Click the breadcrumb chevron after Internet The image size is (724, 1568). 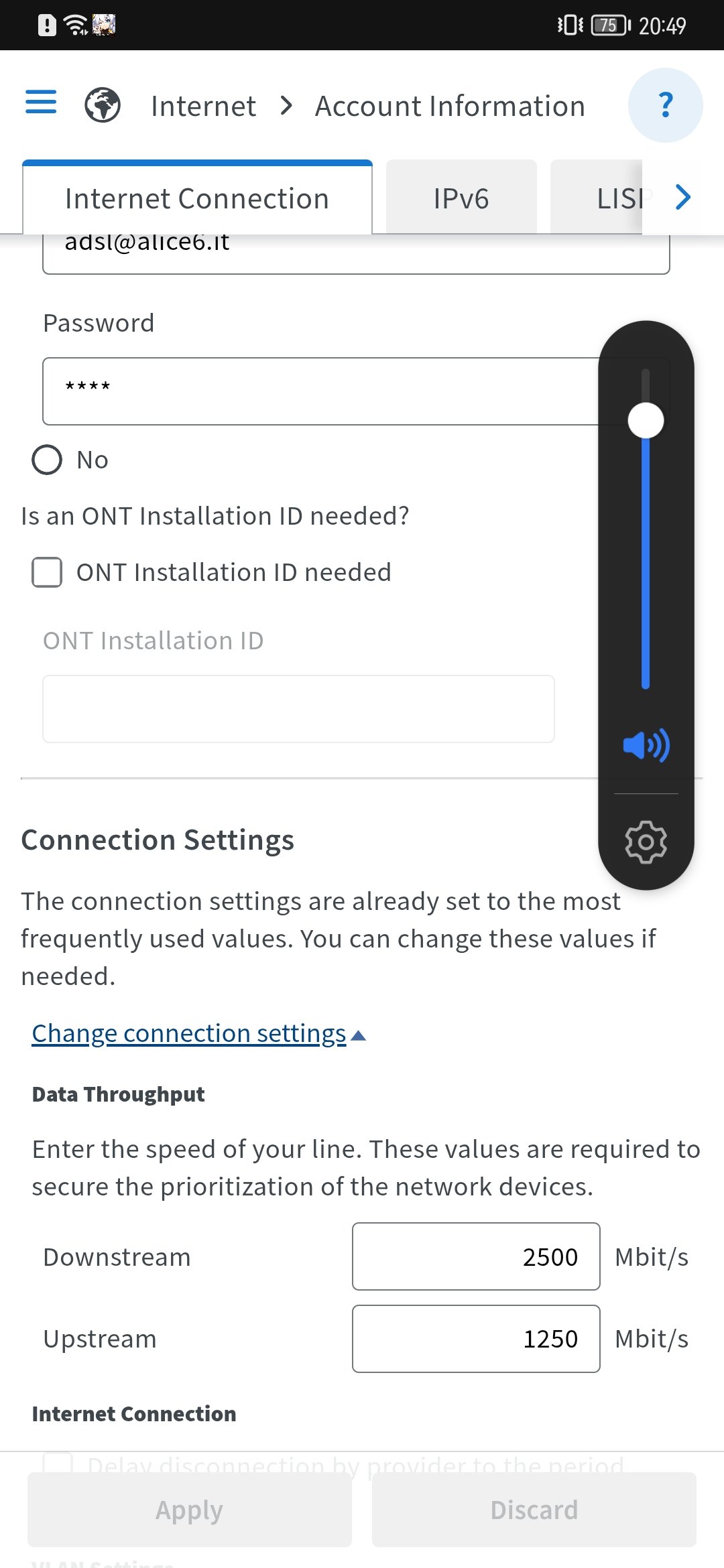(x=286, y=105)
